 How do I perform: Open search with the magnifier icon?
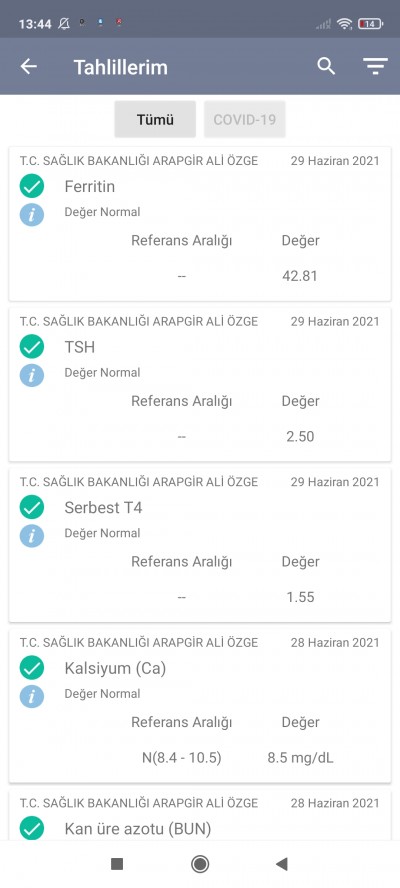click(326, 66)
